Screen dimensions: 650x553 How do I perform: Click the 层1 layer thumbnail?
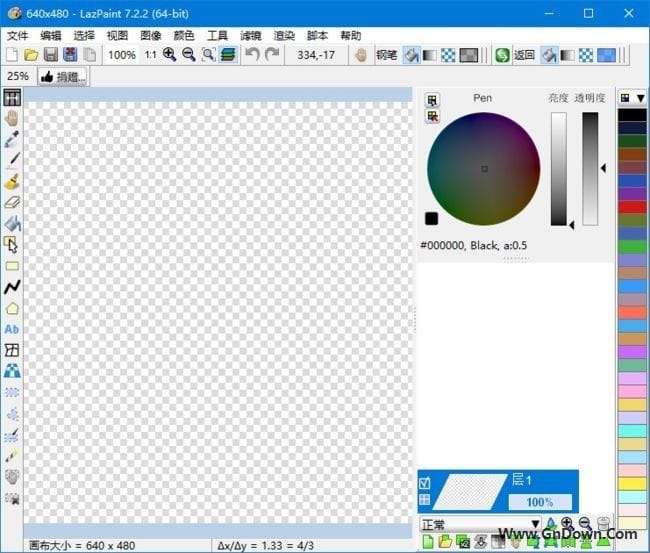[469, 492]
